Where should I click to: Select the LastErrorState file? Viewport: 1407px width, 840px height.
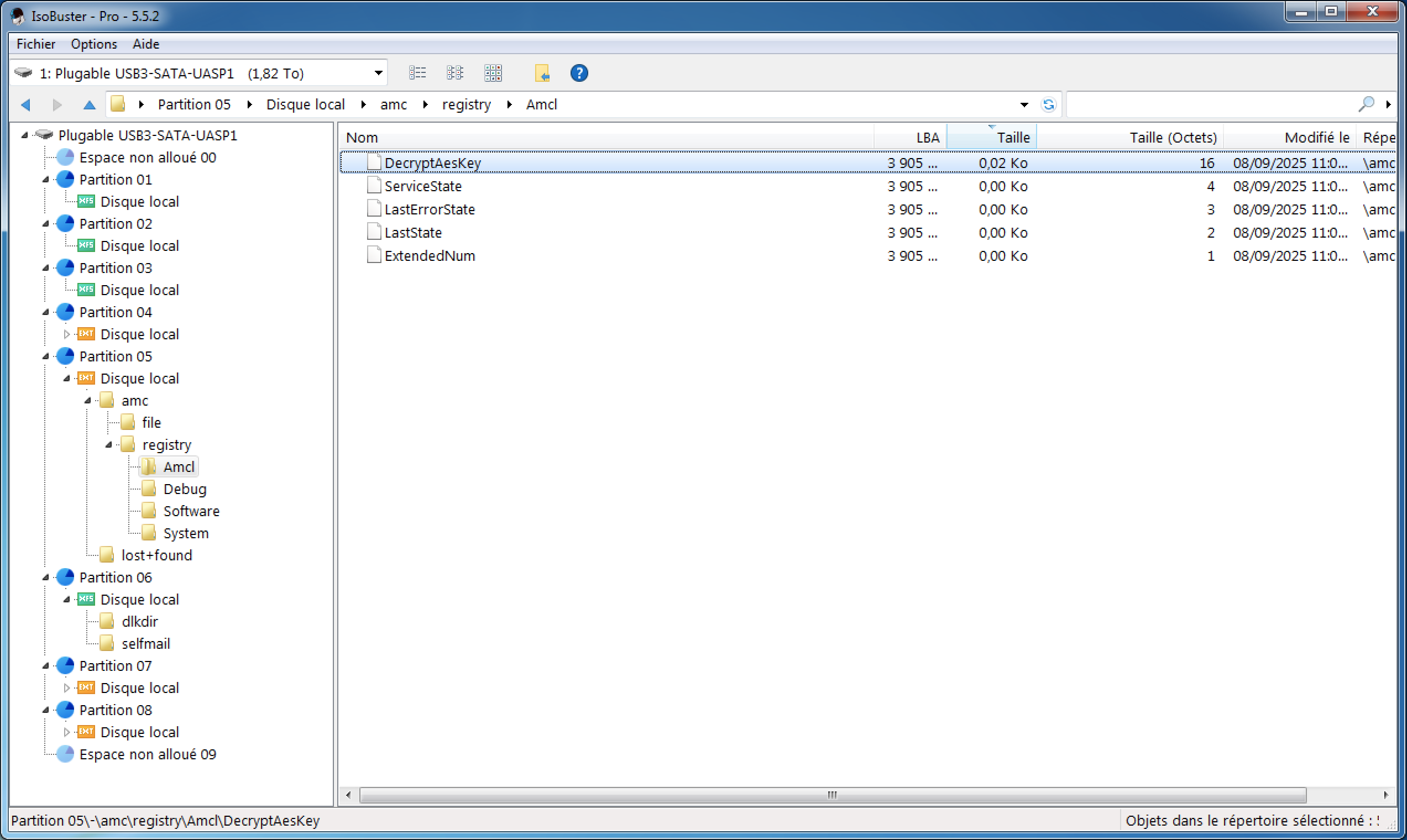click(x=429, y=209)
